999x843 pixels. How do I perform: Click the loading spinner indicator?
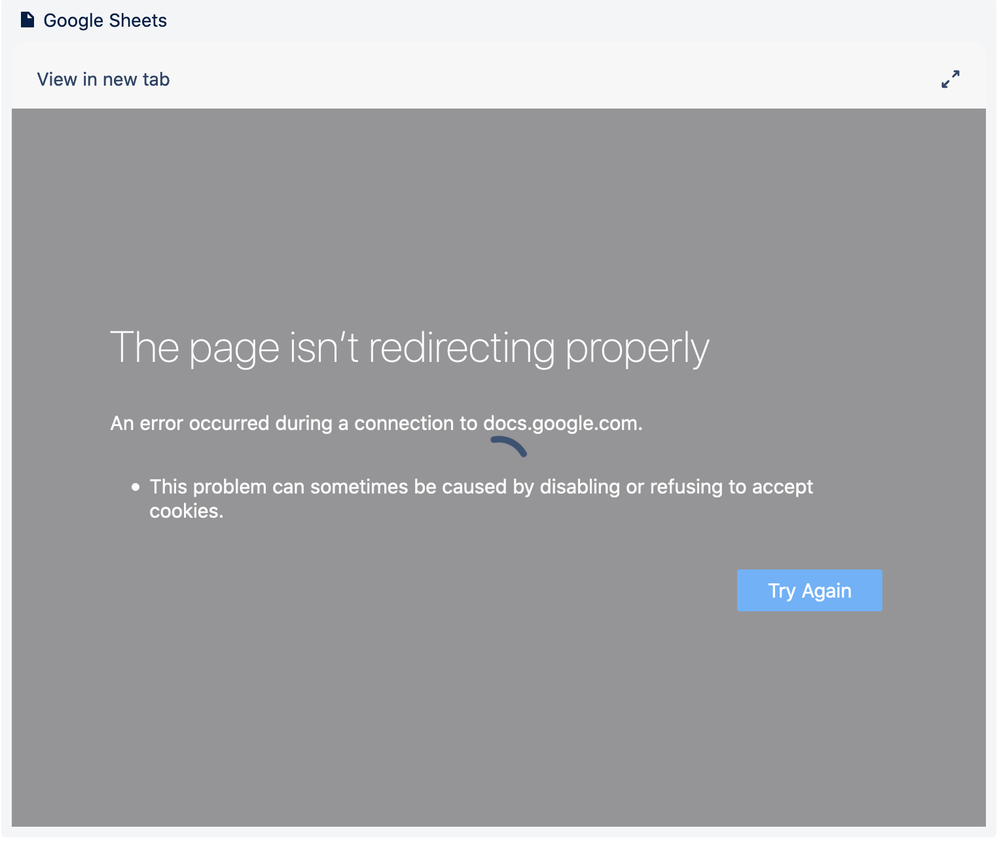(x=508, y=446)
